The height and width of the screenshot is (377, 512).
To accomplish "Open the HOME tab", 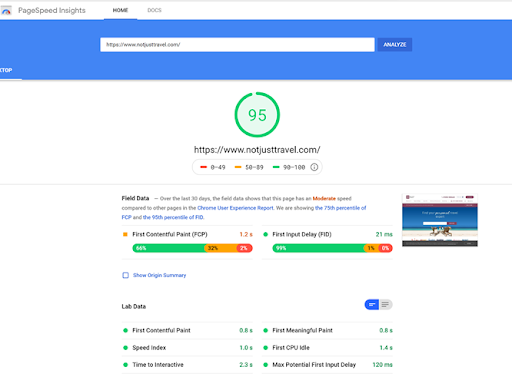I will 120,10.
